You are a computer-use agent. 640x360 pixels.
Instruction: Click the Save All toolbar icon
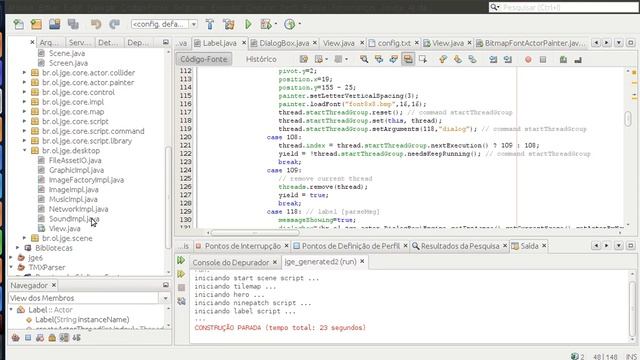73,24
